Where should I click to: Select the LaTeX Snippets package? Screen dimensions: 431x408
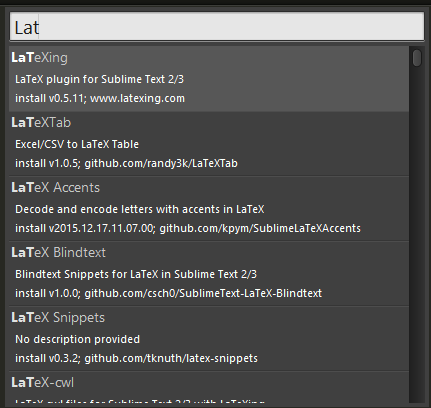[x=209, y=339]
